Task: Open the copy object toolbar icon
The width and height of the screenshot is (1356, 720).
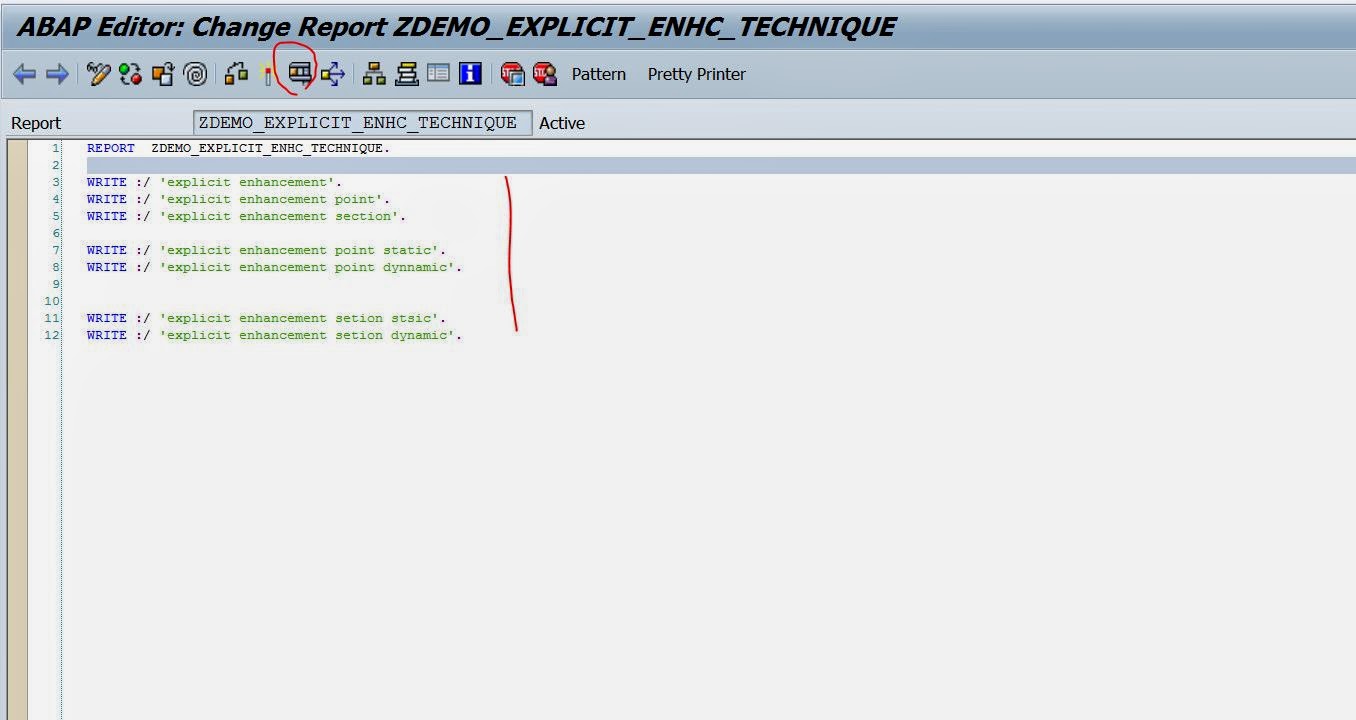Action: [x=162, y=74]
